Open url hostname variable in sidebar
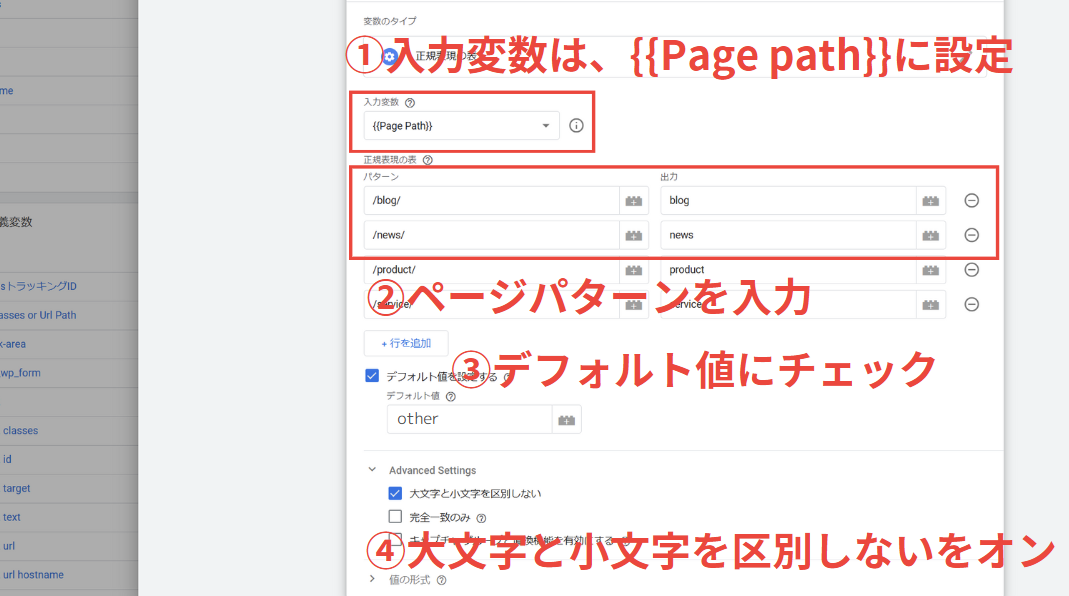Image resolution: width=1069 pixels, height=596 pixels. coord(33,575)
